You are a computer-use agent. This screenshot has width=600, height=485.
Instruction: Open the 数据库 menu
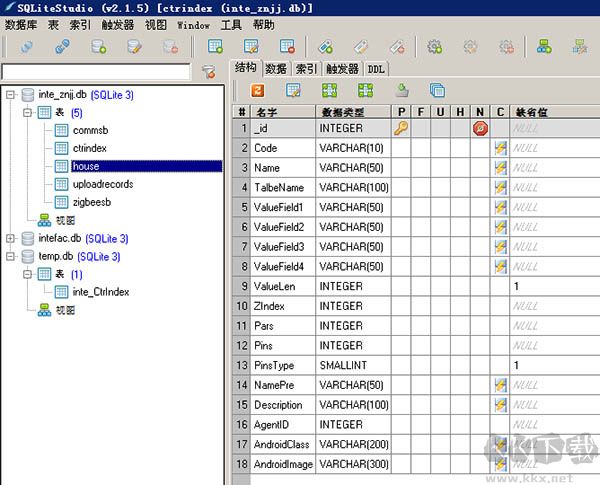[20, 23]
